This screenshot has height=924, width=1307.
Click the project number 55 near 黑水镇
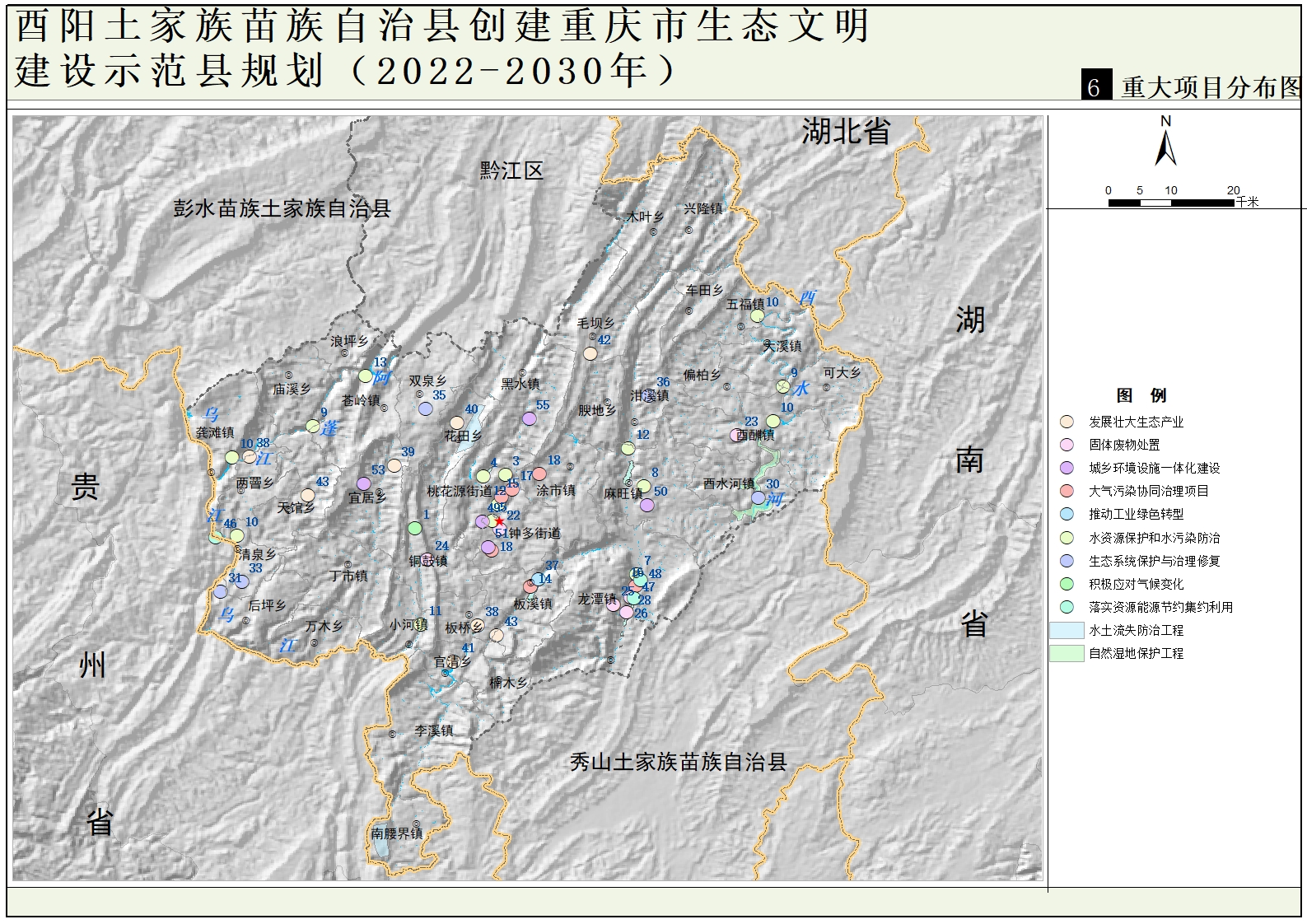tap(543, 405)
